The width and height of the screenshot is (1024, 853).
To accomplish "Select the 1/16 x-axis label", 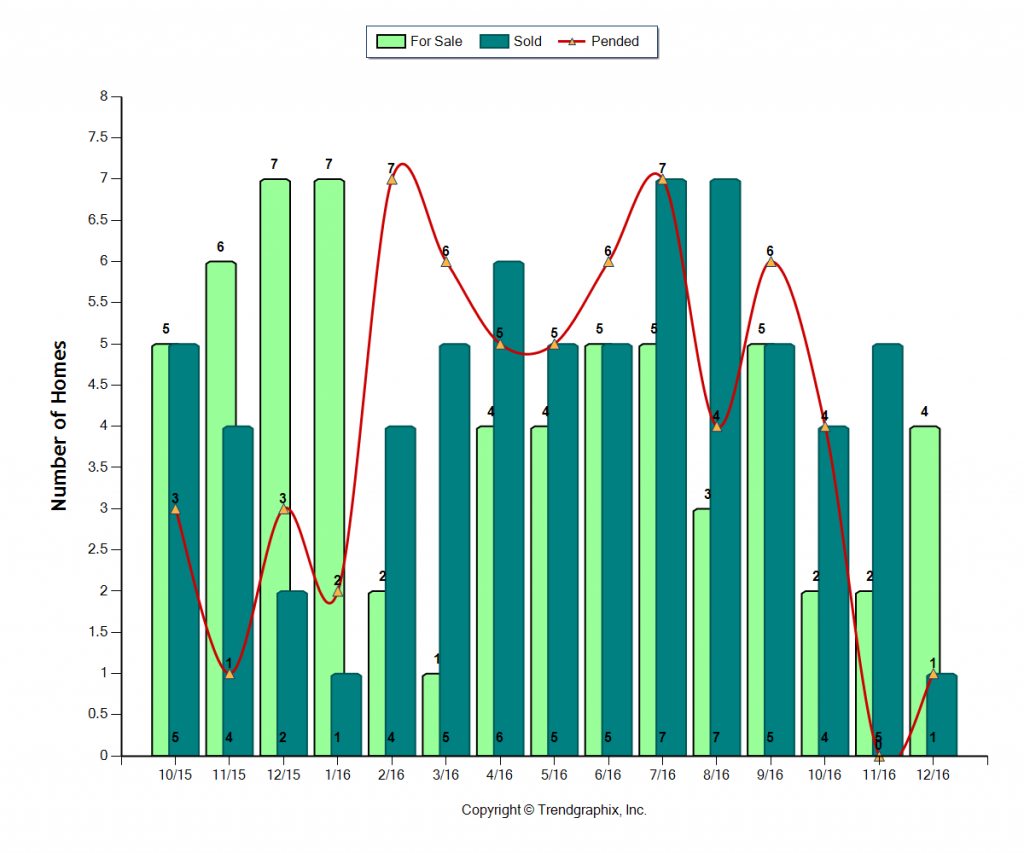I will coord(338,775).
